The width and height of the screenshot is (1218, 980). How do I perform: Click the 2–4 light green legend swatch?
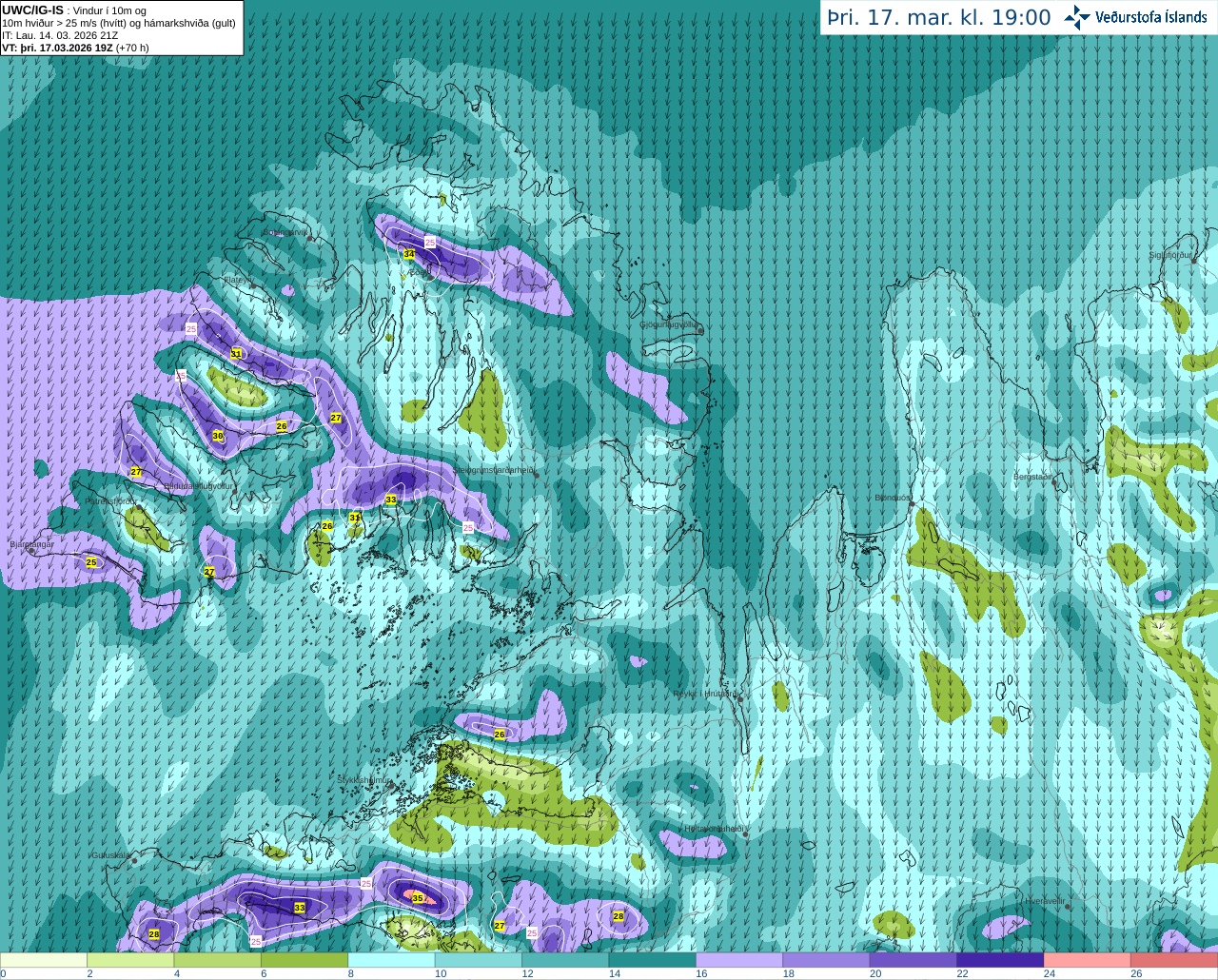(130, 960)
